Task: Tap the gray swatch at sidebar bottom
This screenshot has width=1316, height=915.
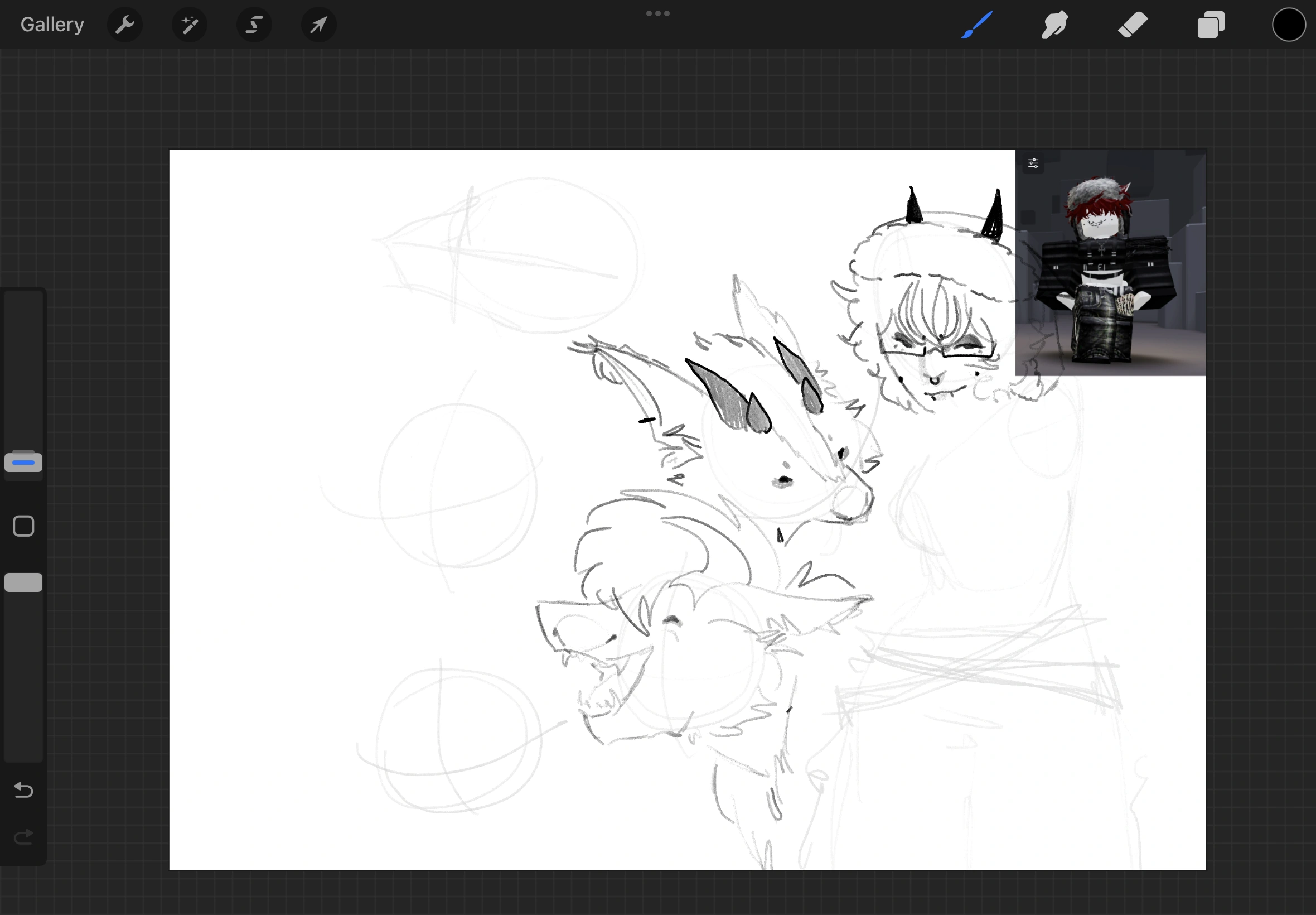Action: (x=23, y=582)
